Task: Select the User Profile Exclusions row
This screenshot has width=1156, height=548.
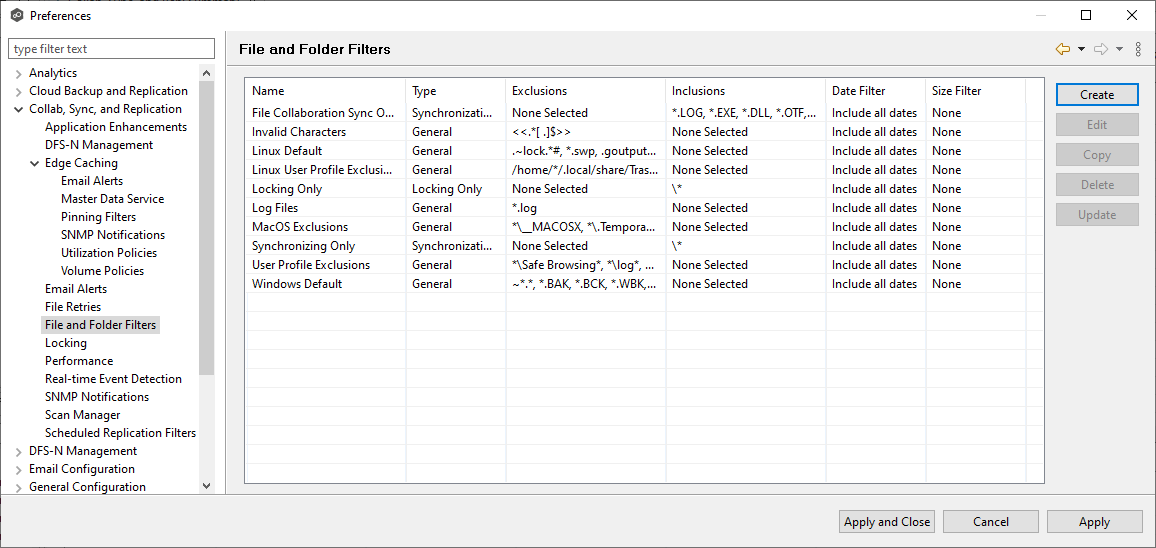Action: [644, 265]
